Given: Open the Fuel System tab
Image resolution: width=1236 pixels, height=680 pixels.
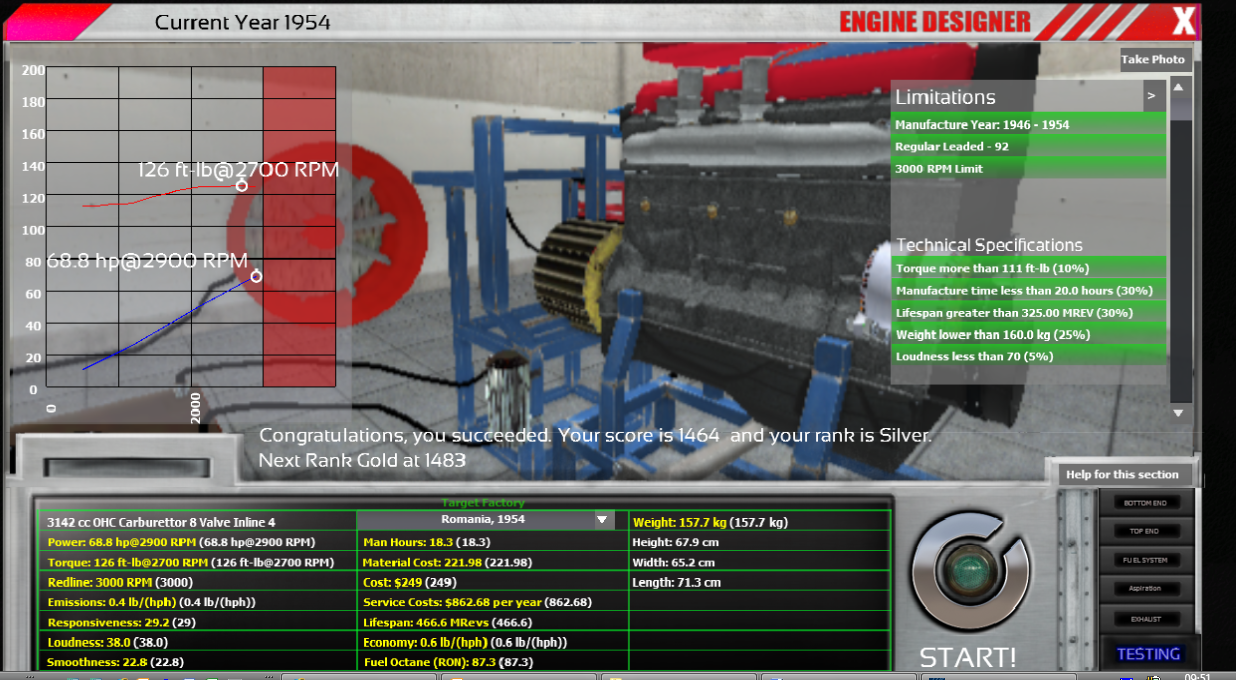Looking at the screenshot, I should coord(1144,560).
